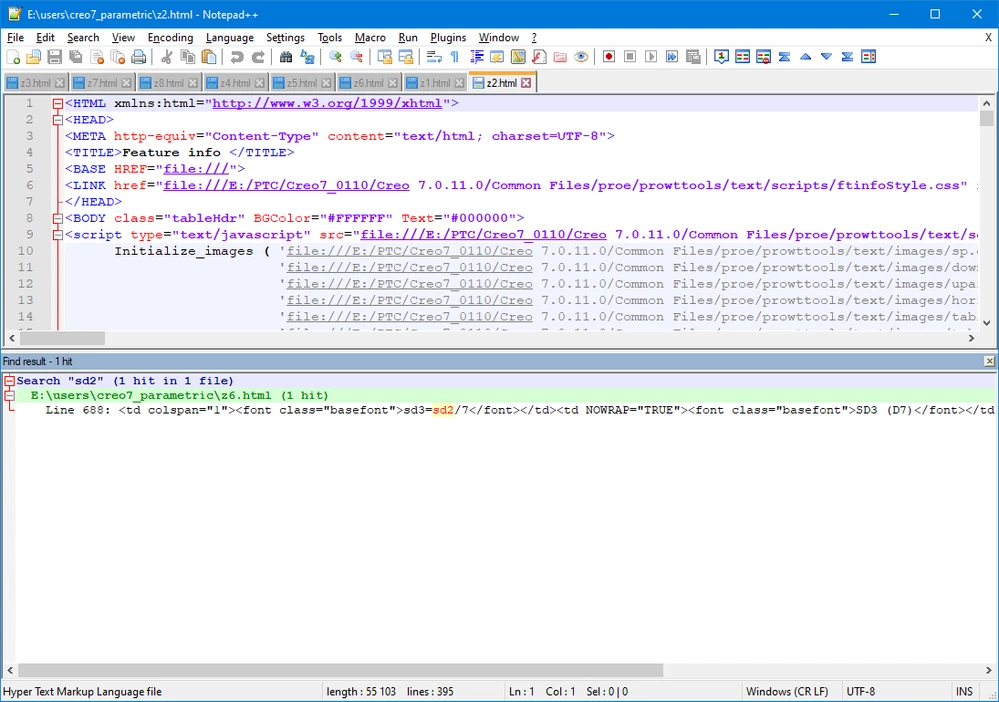Switch to the z6.html tab
This screenshot has height=702, width=999.
pyautogui.click(x=368, y=83)
